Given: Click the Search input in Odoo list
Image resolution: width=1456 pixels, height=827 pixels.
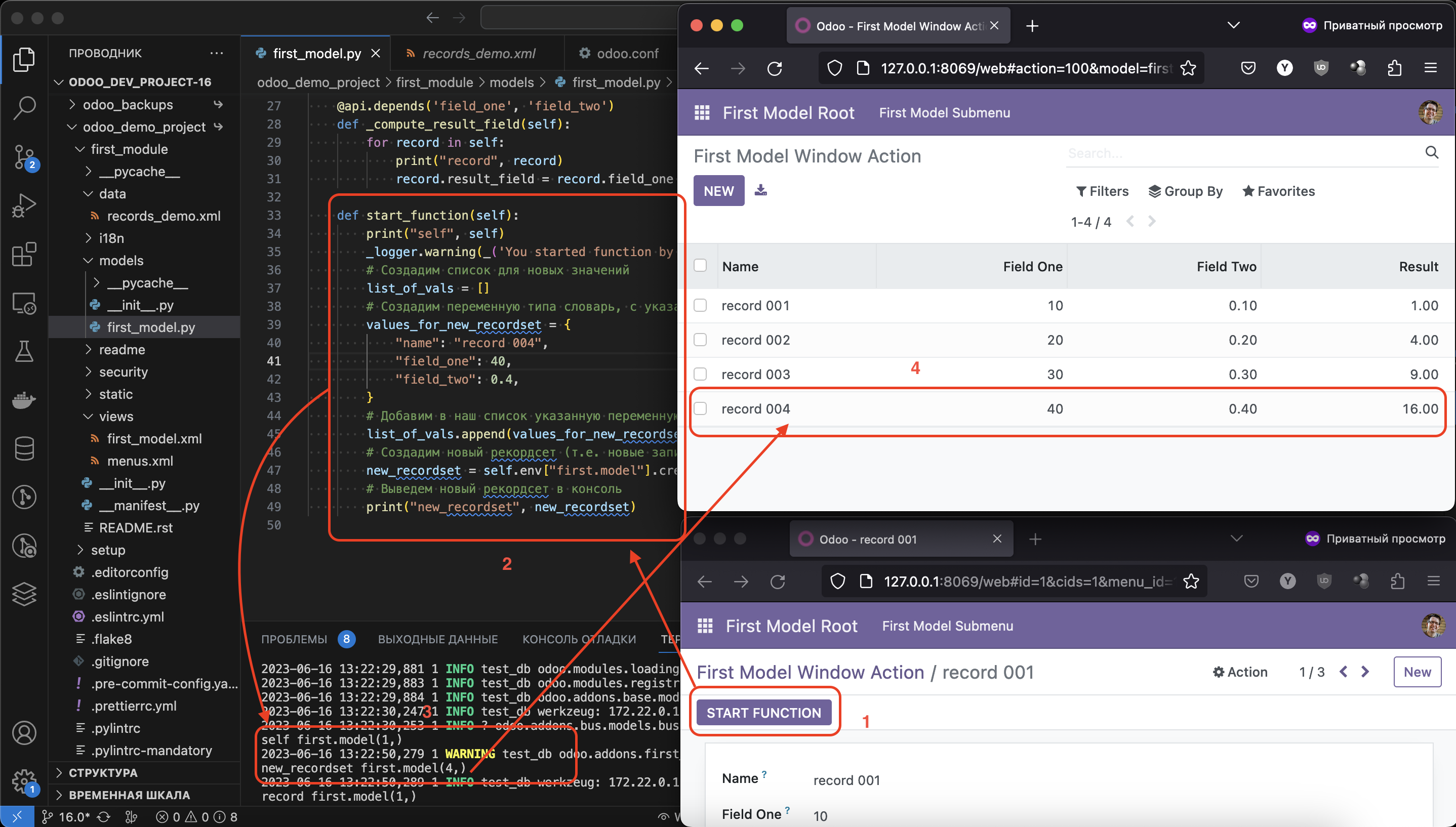Looking at the screenshot, I should click(x=1244, y=153).
